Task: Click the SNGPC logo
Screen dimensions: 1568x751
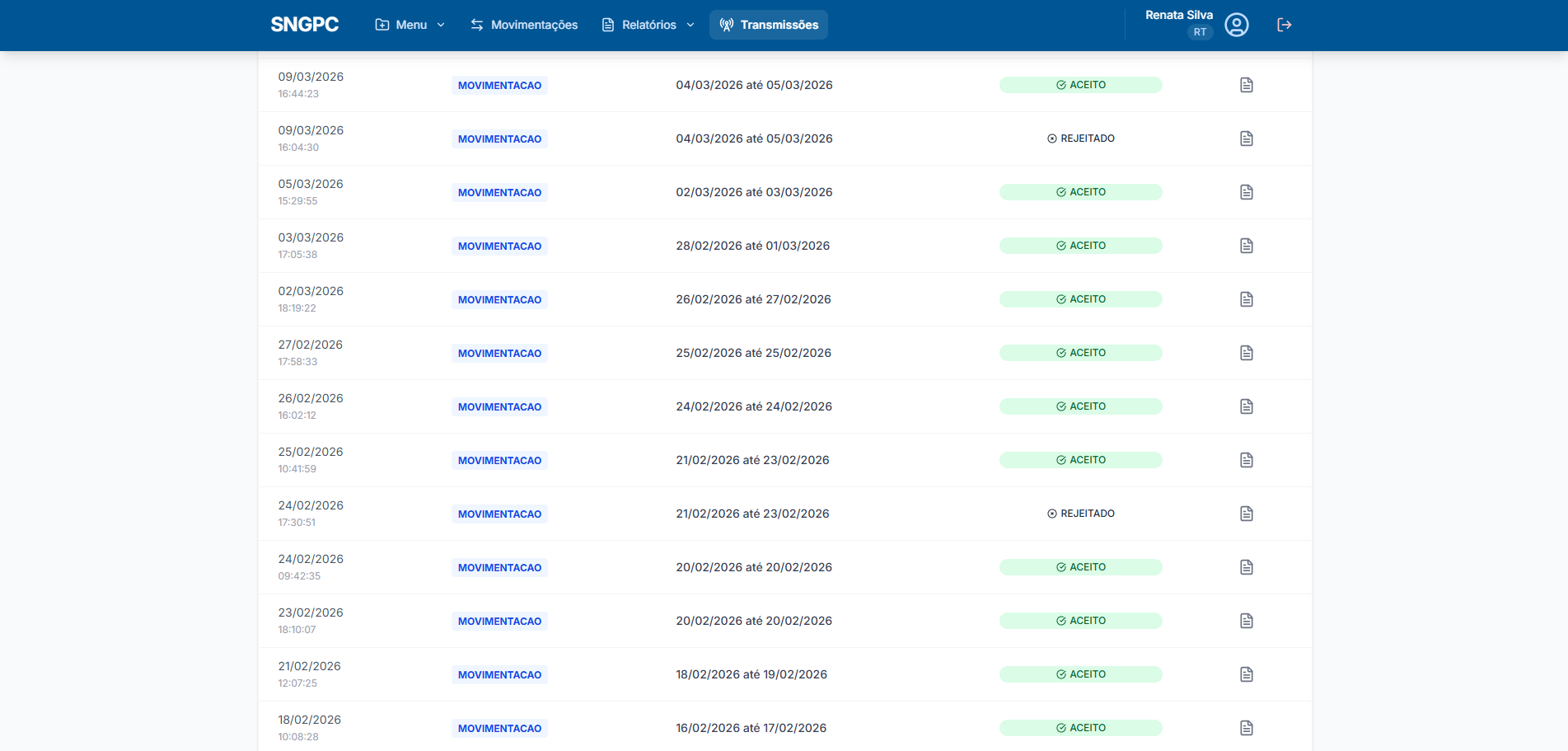Action: click(x=304, y=25)
